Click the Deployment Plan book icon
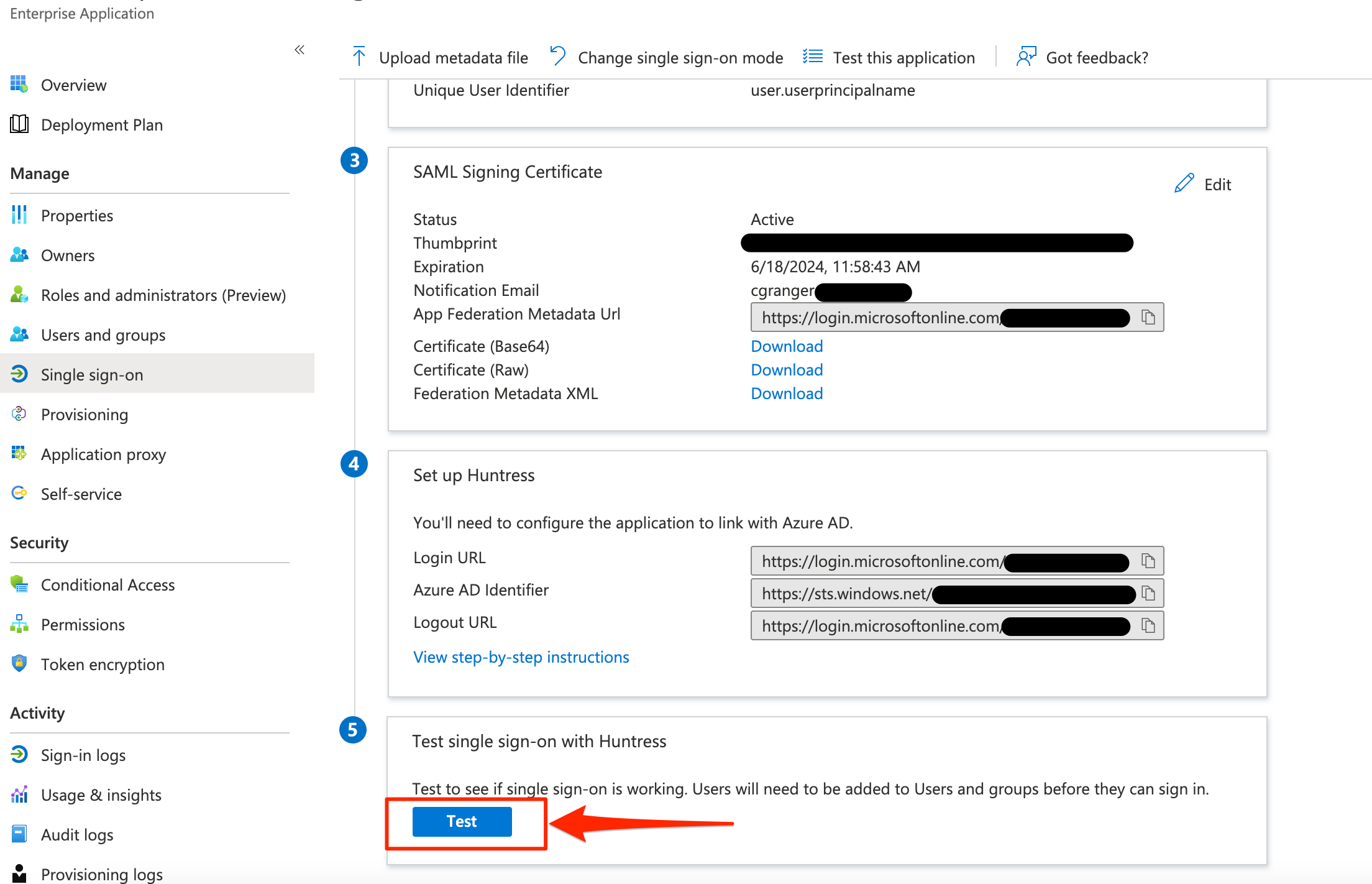Screen dimensions: 1372x884 pos(19,124)
